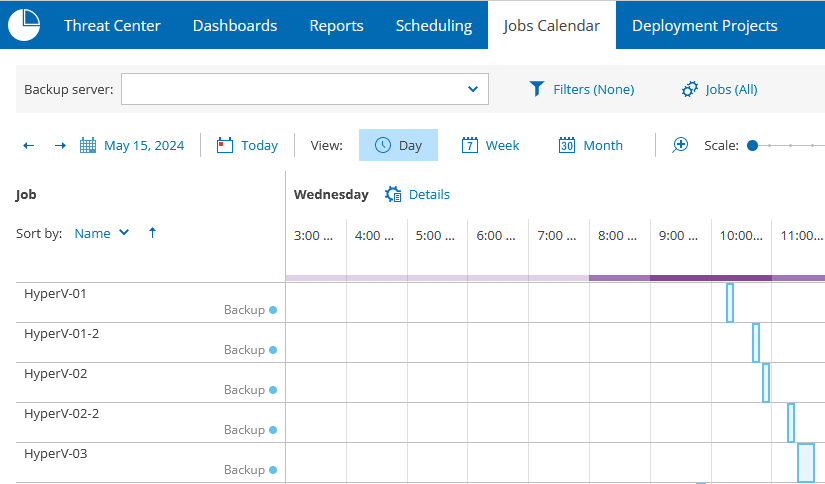
Task: Open the Deployment Projects tab
Action: pyautogui.click(x=705, y=25)
